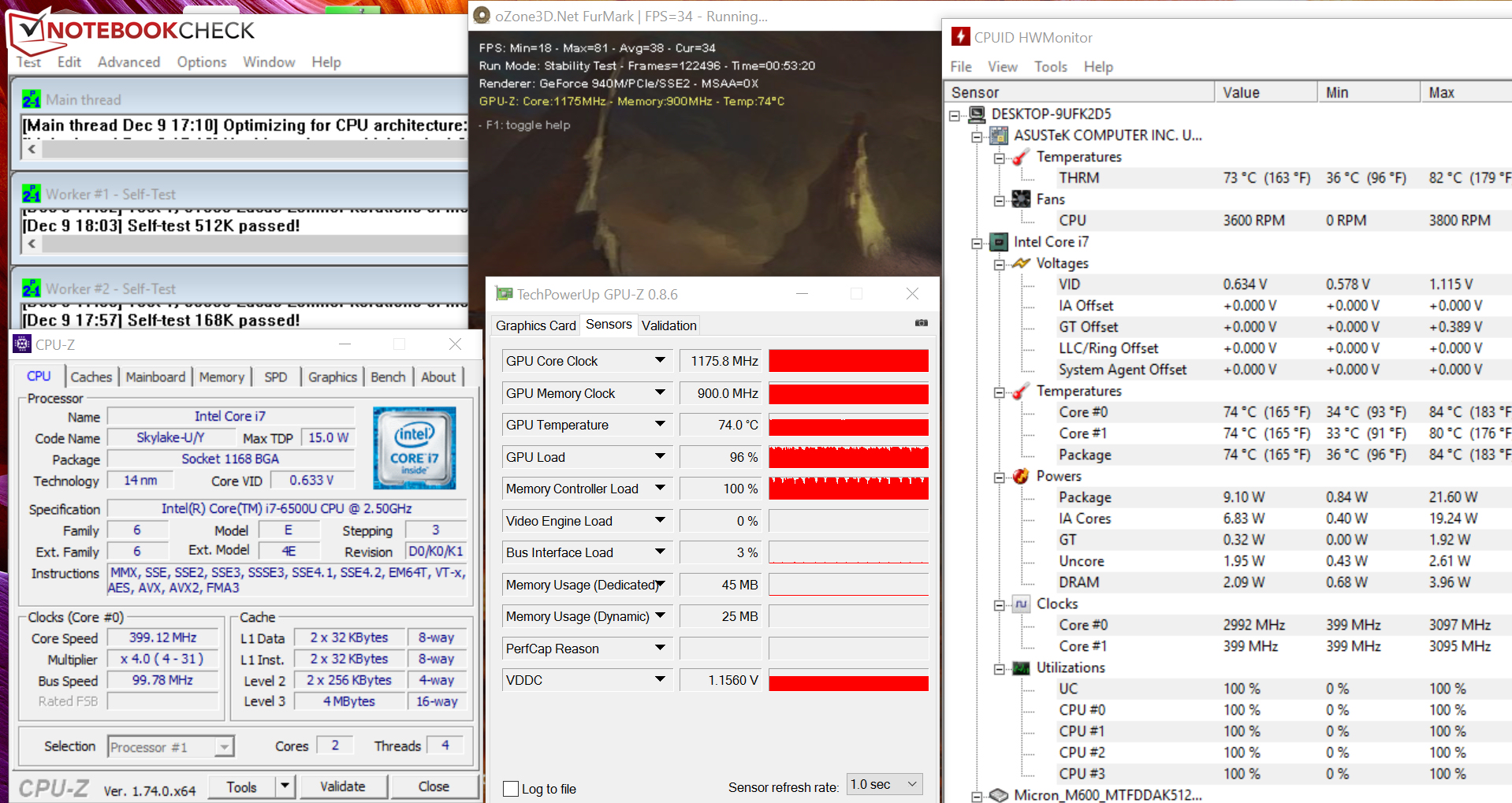Click the Worker #1 horizontal scrollbar left arrow
The height and width of the screenshot is (803, 1512).
coord(32,244)
